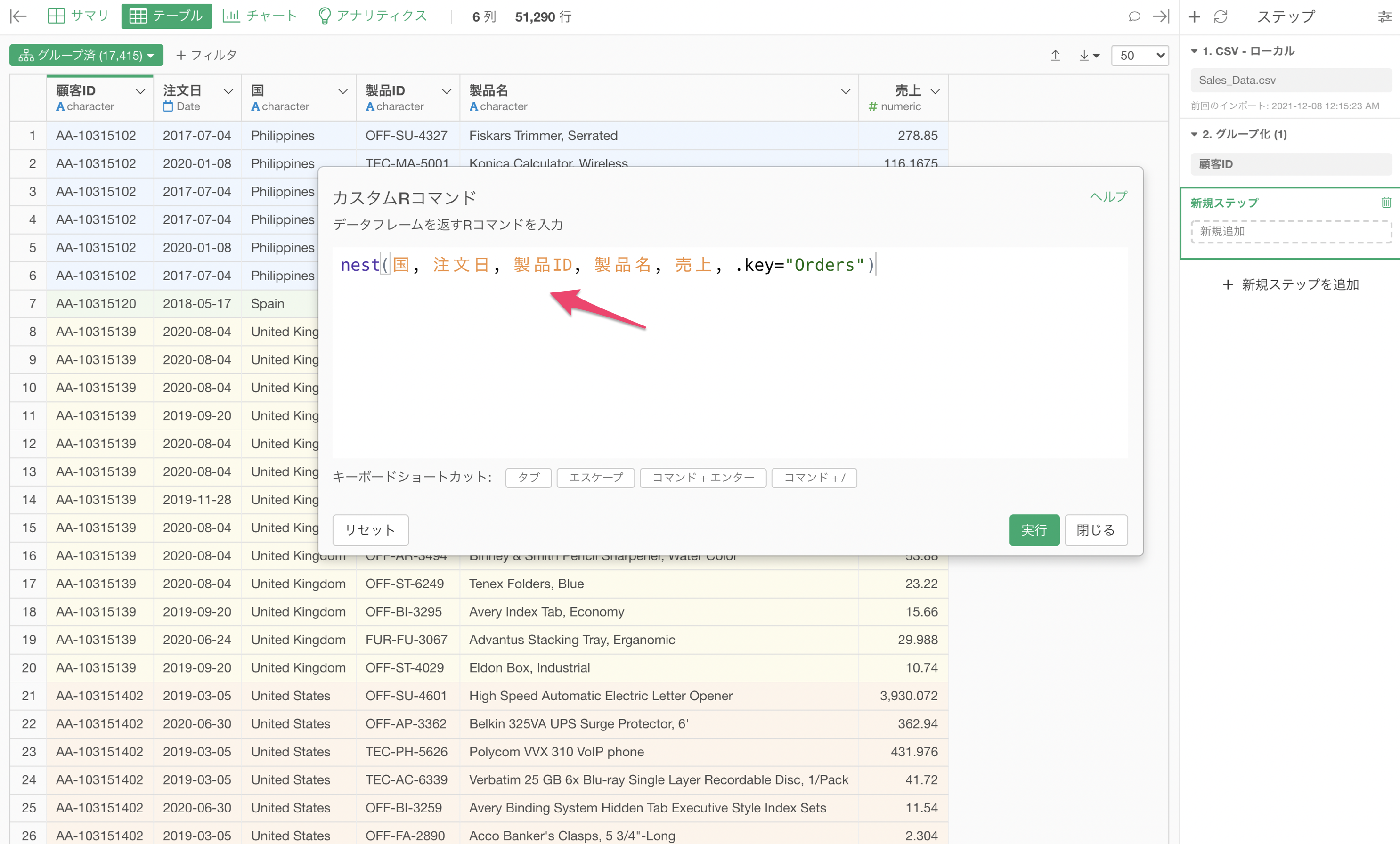Add a filter with ＋フィルタ
The height and width of the screenshot is (844, 1400).
tap(206, 55)
